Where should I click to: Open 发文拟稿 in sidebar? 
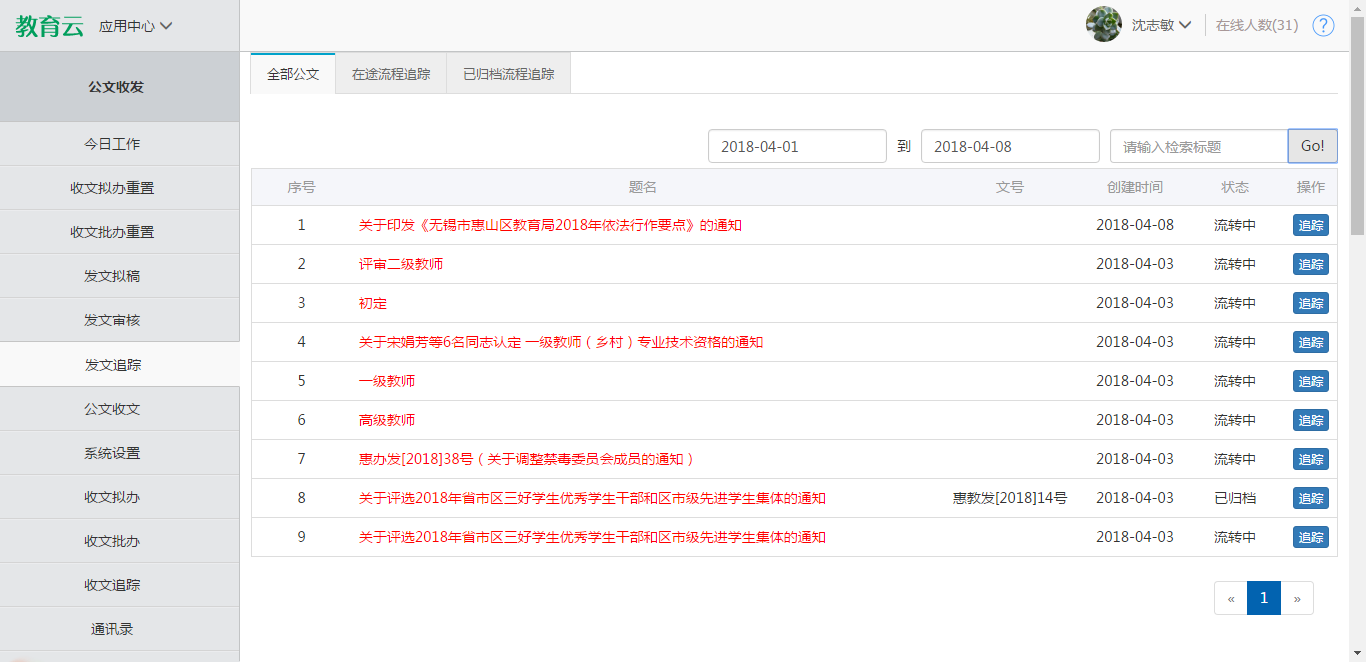coord(112,276)
